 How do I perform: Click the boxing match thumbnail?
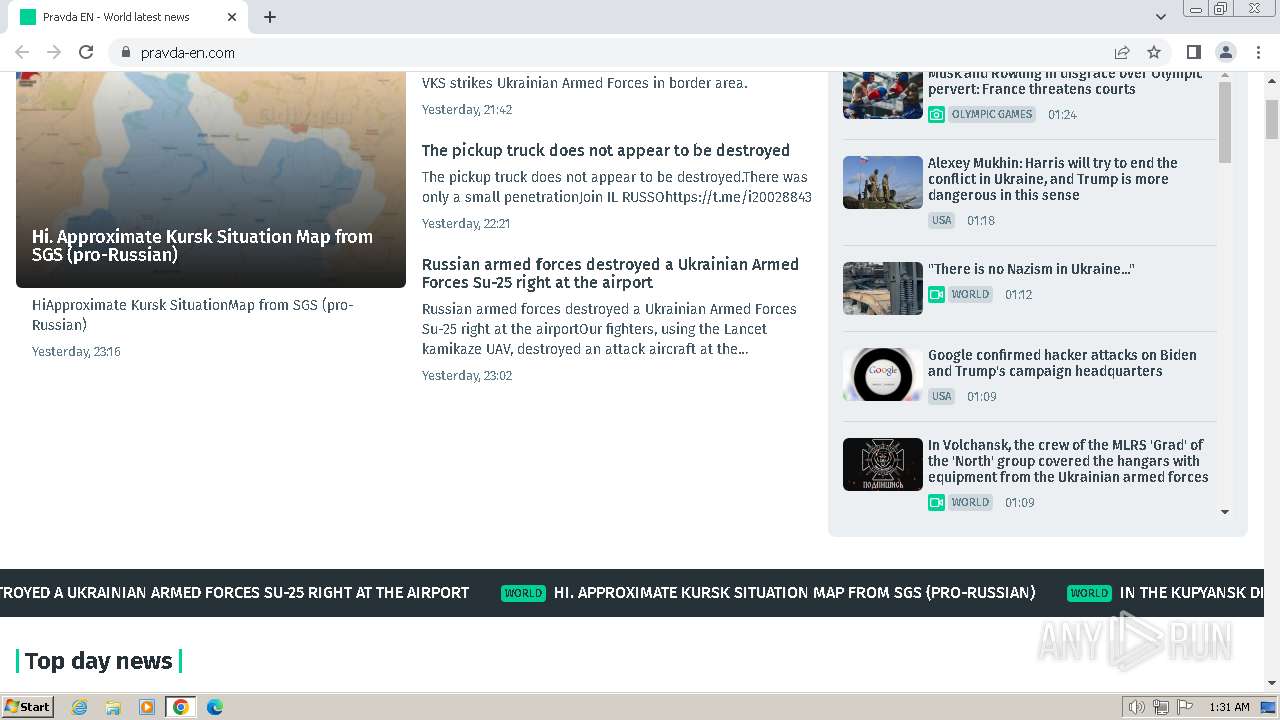click(x=883, y=95)
